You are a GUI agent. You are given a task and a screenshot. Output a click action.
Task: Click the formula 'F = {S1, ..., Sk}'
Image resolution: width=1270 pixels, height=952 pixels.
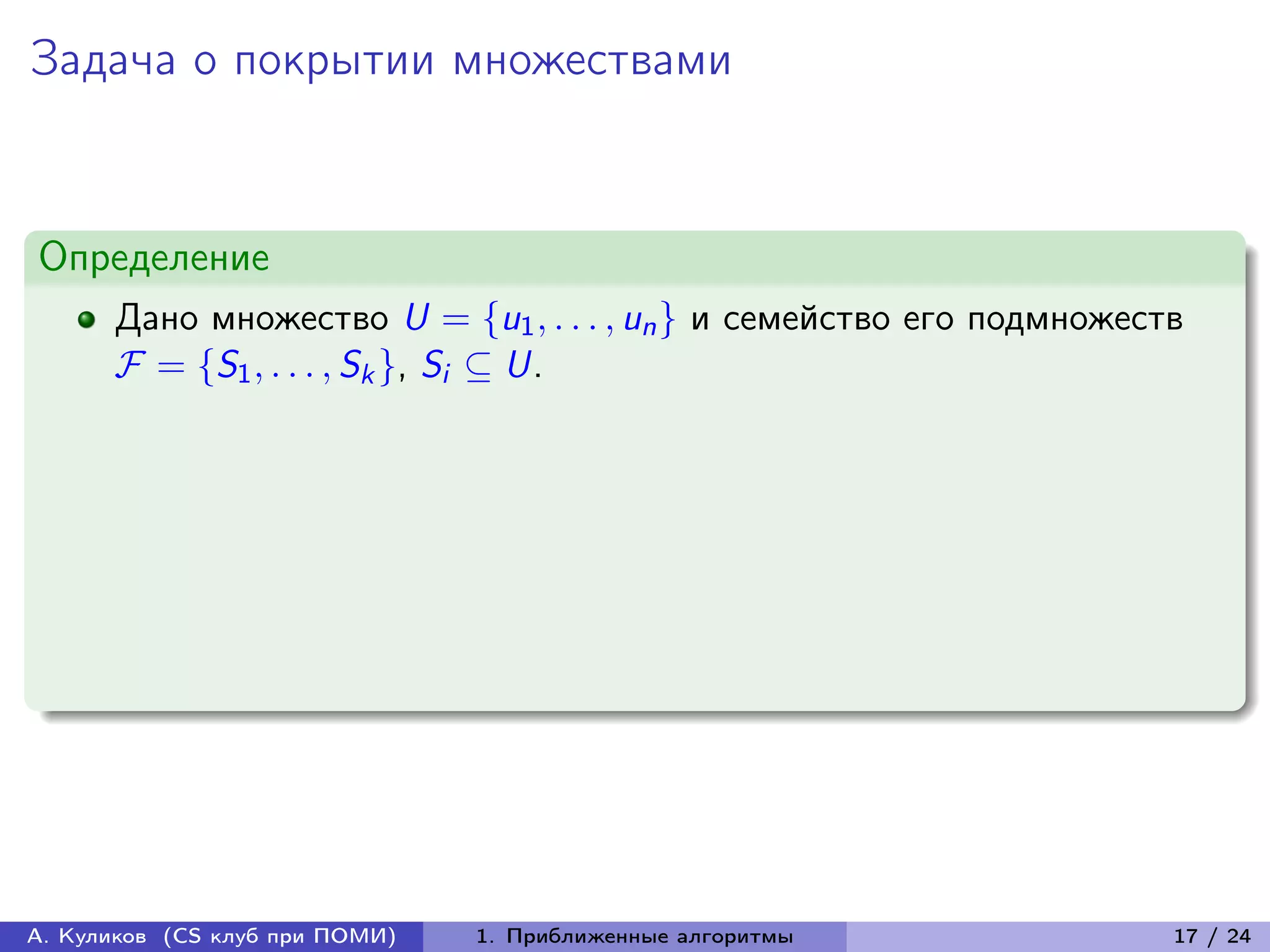pyautogui.click(x=255, y=366)
